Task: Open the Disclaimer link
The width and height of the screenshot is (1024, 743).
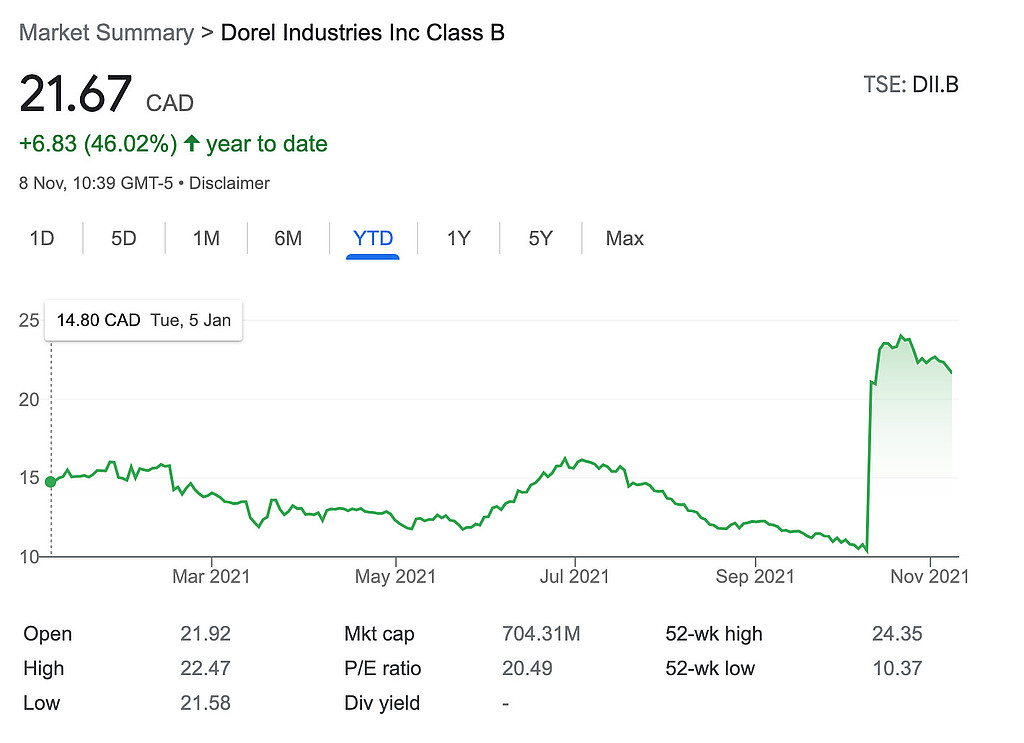Action: click(x=229, y=183)
